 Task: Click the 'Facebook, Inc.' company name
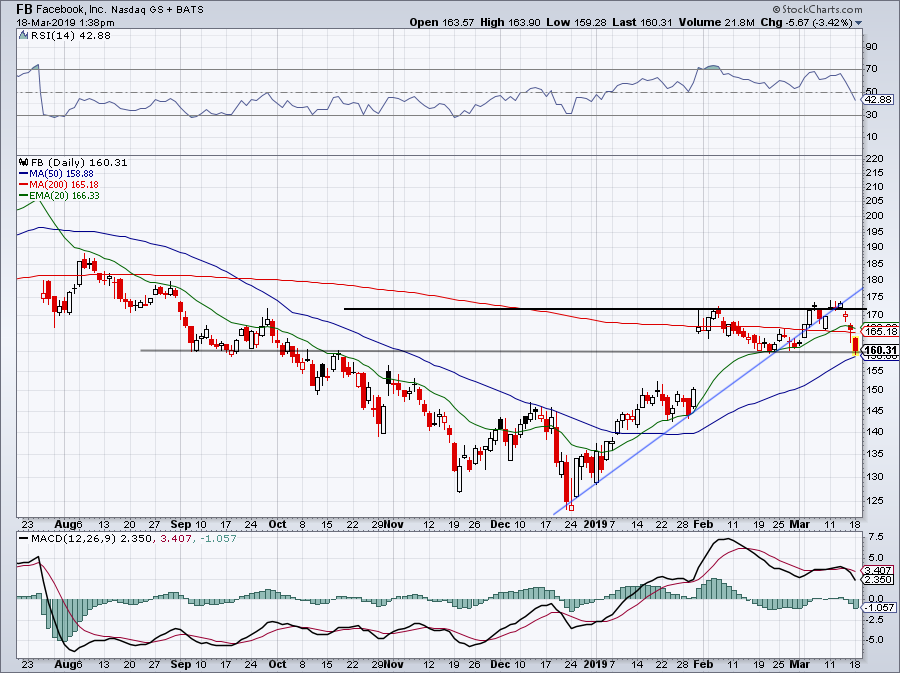click(73, 9)
